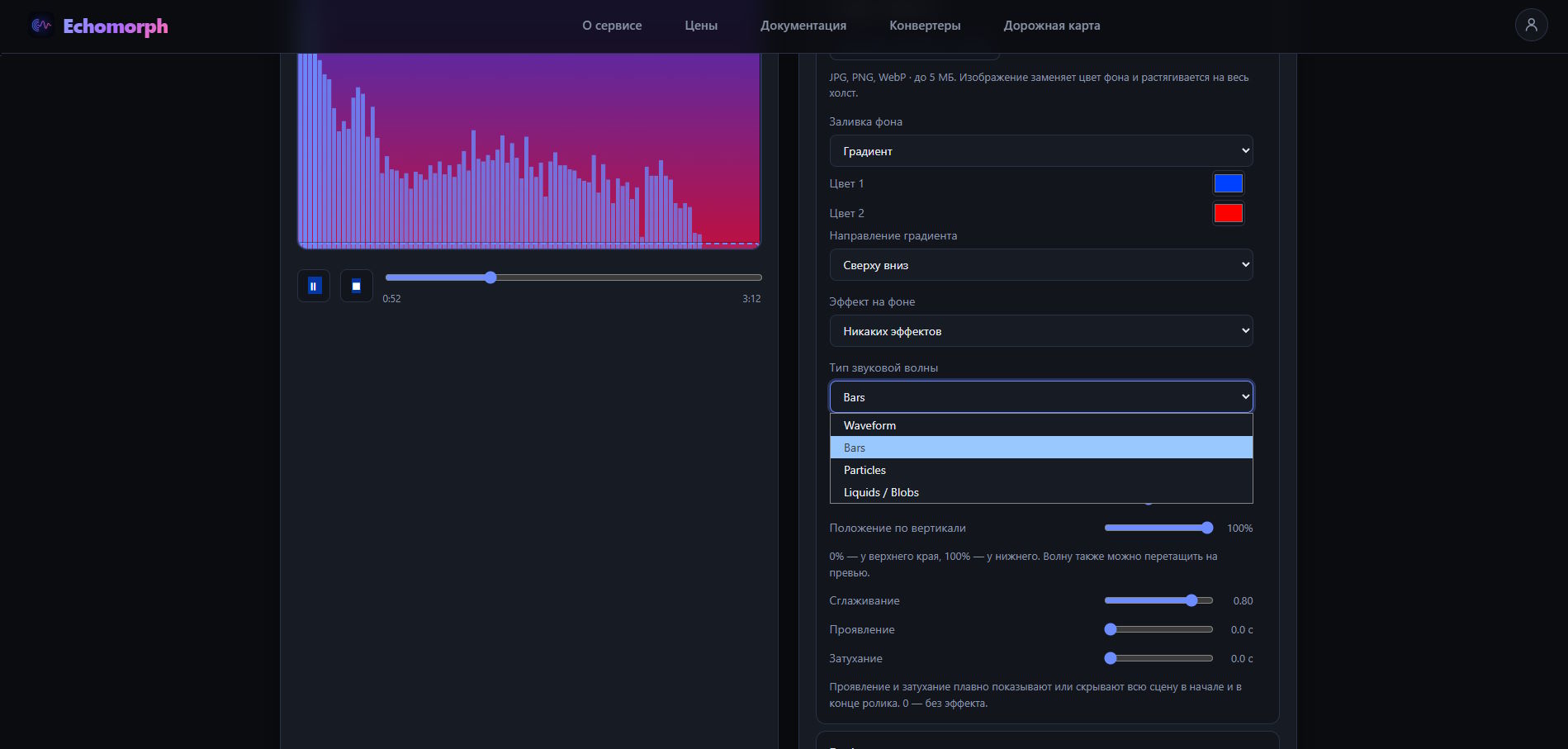Click the 0:52 elapsed time label

coord(391,299)
